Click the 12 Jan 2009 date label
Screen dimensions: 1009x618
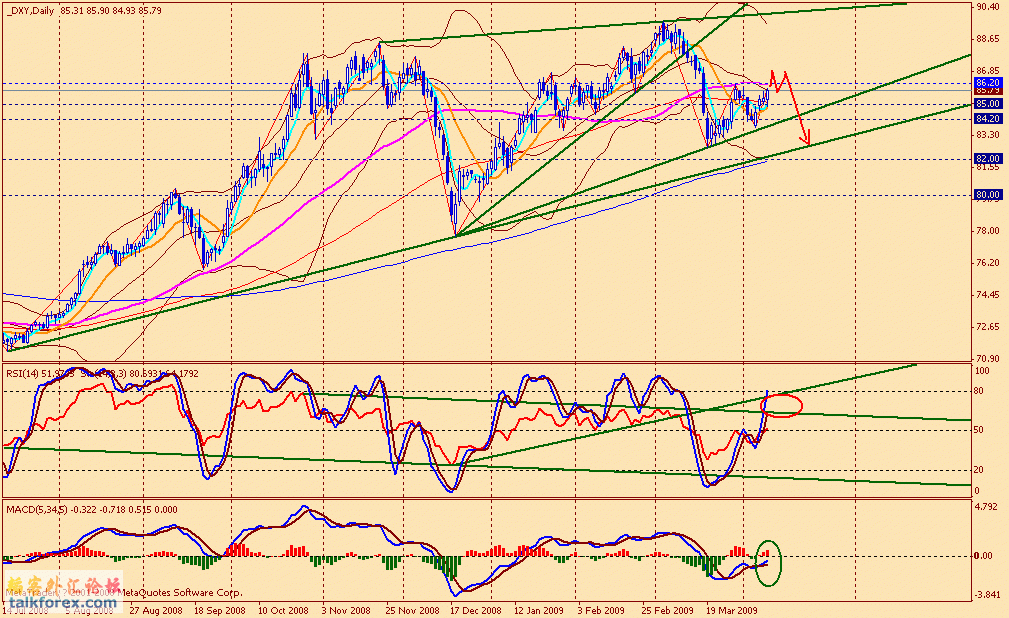tap(539, 610)
